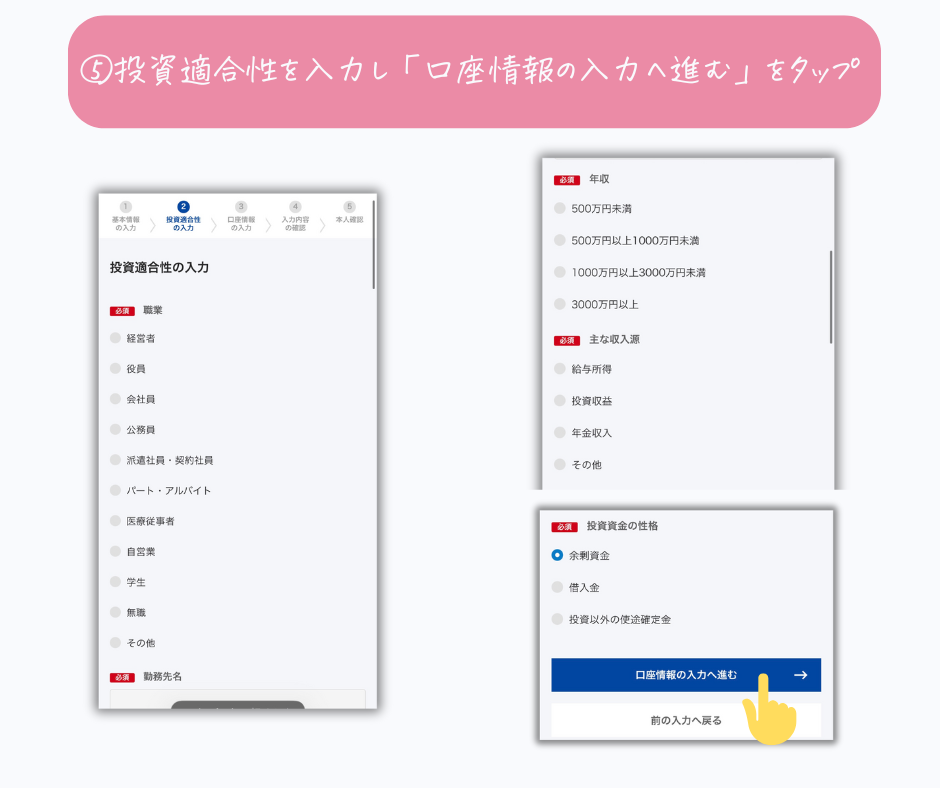Select the 余剰資金 radio button
This screenshot has height=788, width=940.
558,555
